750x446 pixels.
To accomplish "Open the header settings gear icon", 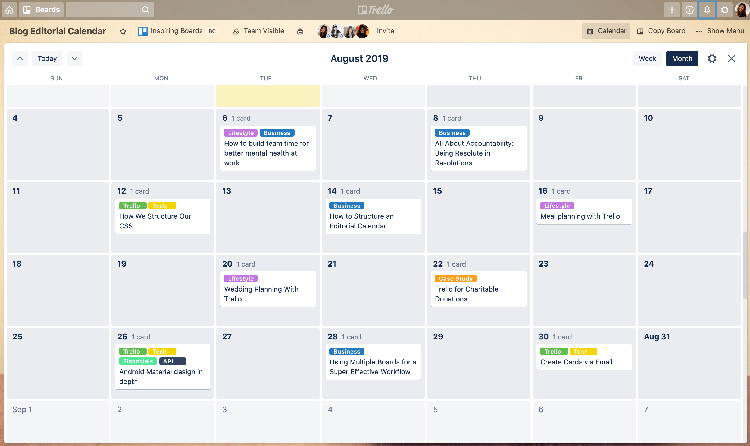I will tap(724, 9).
